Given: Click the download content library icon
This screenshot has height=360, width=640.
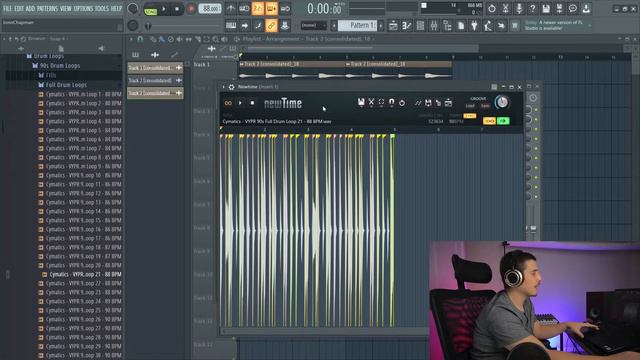Looking at the screenshot, I should click(586, 9).
